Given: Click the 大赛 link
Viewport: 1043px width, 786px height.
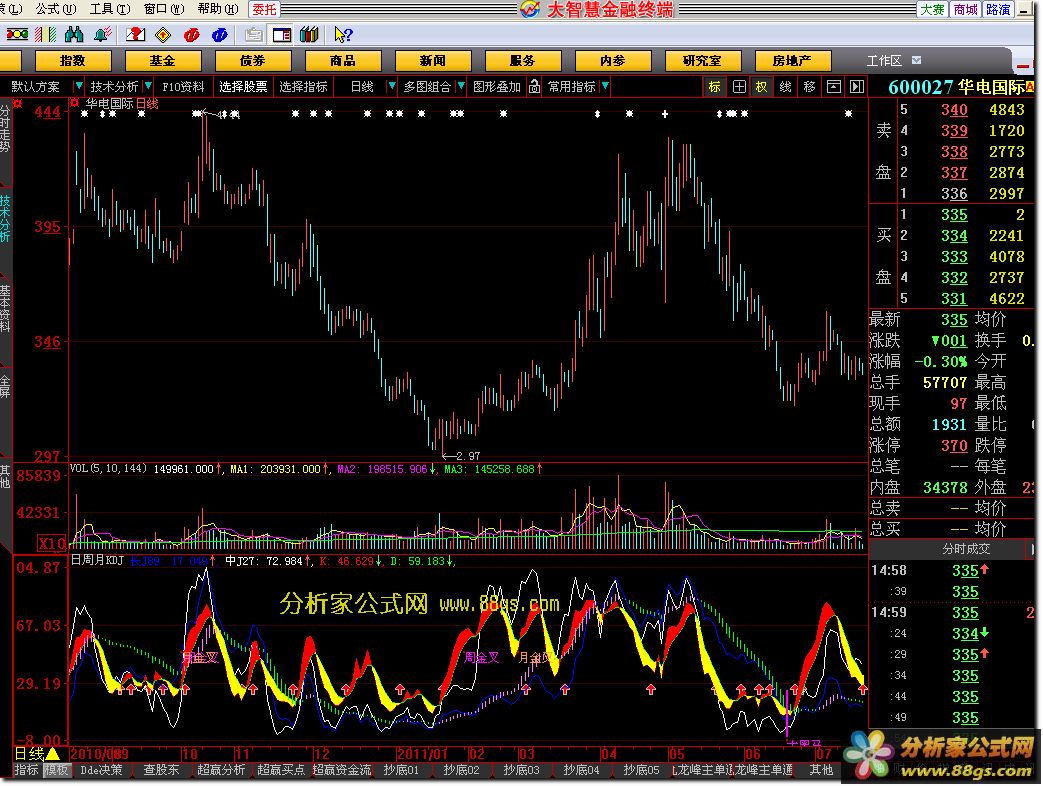Looking at the screenshot, I should click(x=933, y=9).
